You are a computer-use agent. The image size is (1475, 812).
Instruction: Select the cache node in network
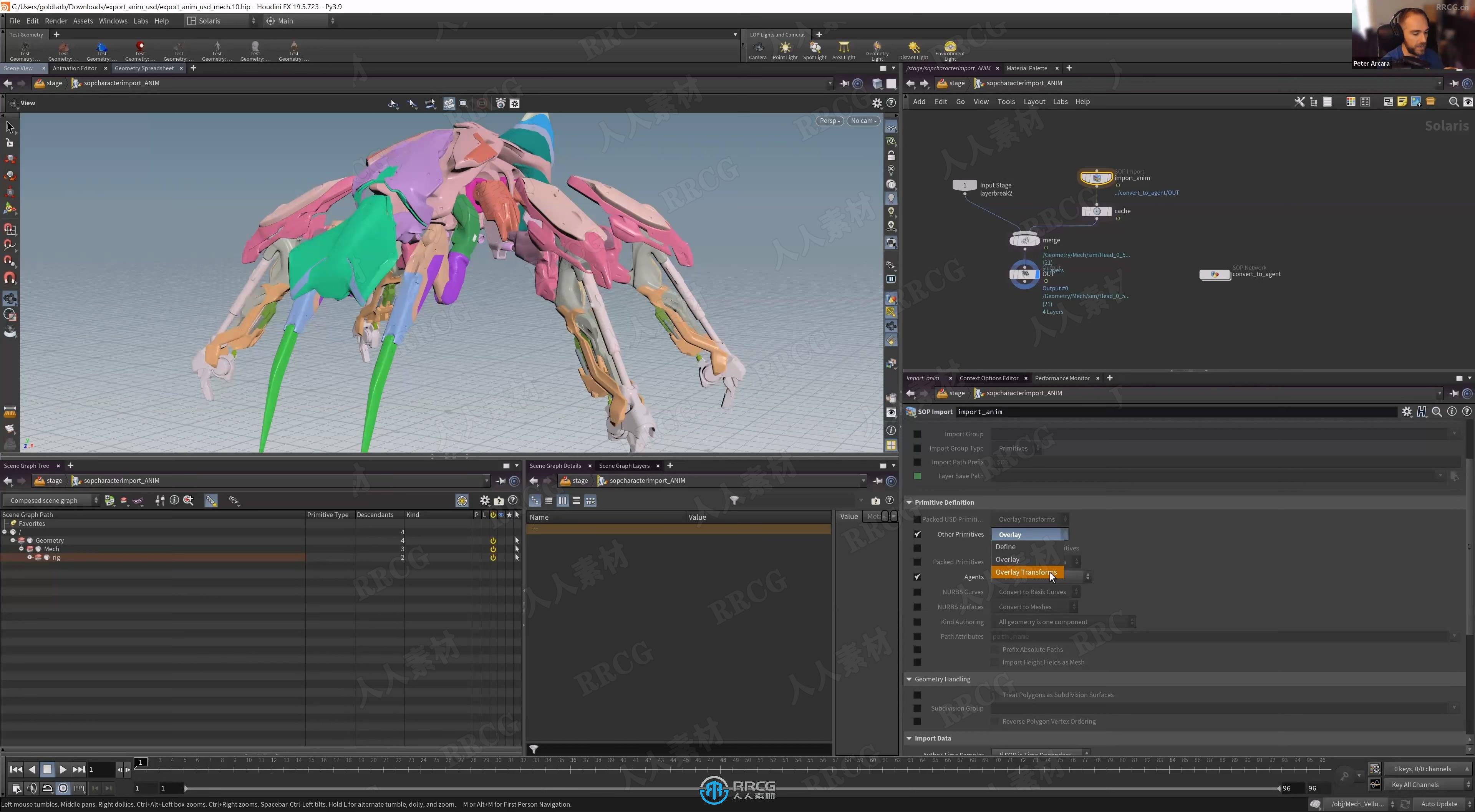pos(1096,211)
